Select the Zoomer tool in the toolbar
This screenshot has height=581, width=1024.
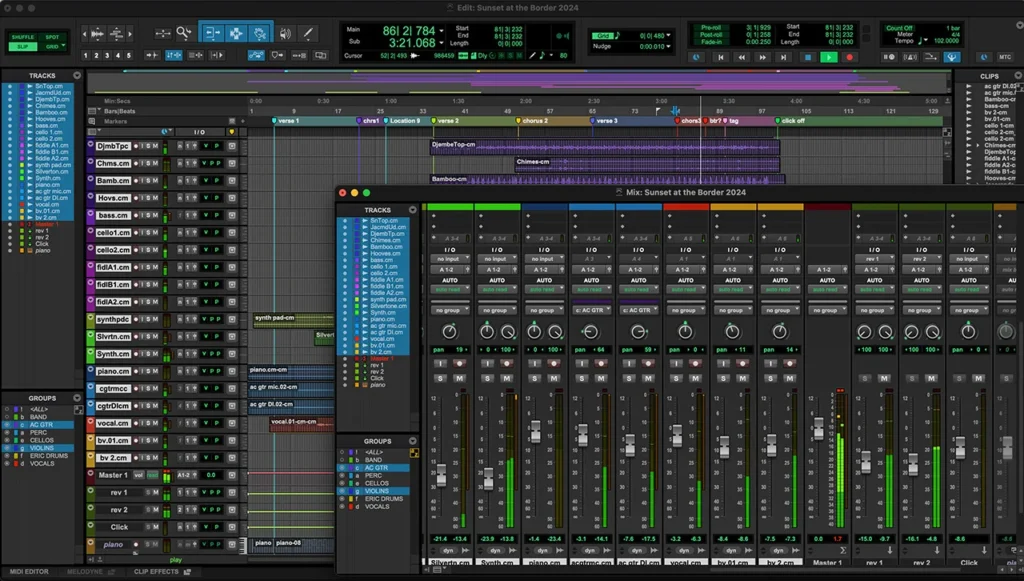184,32
